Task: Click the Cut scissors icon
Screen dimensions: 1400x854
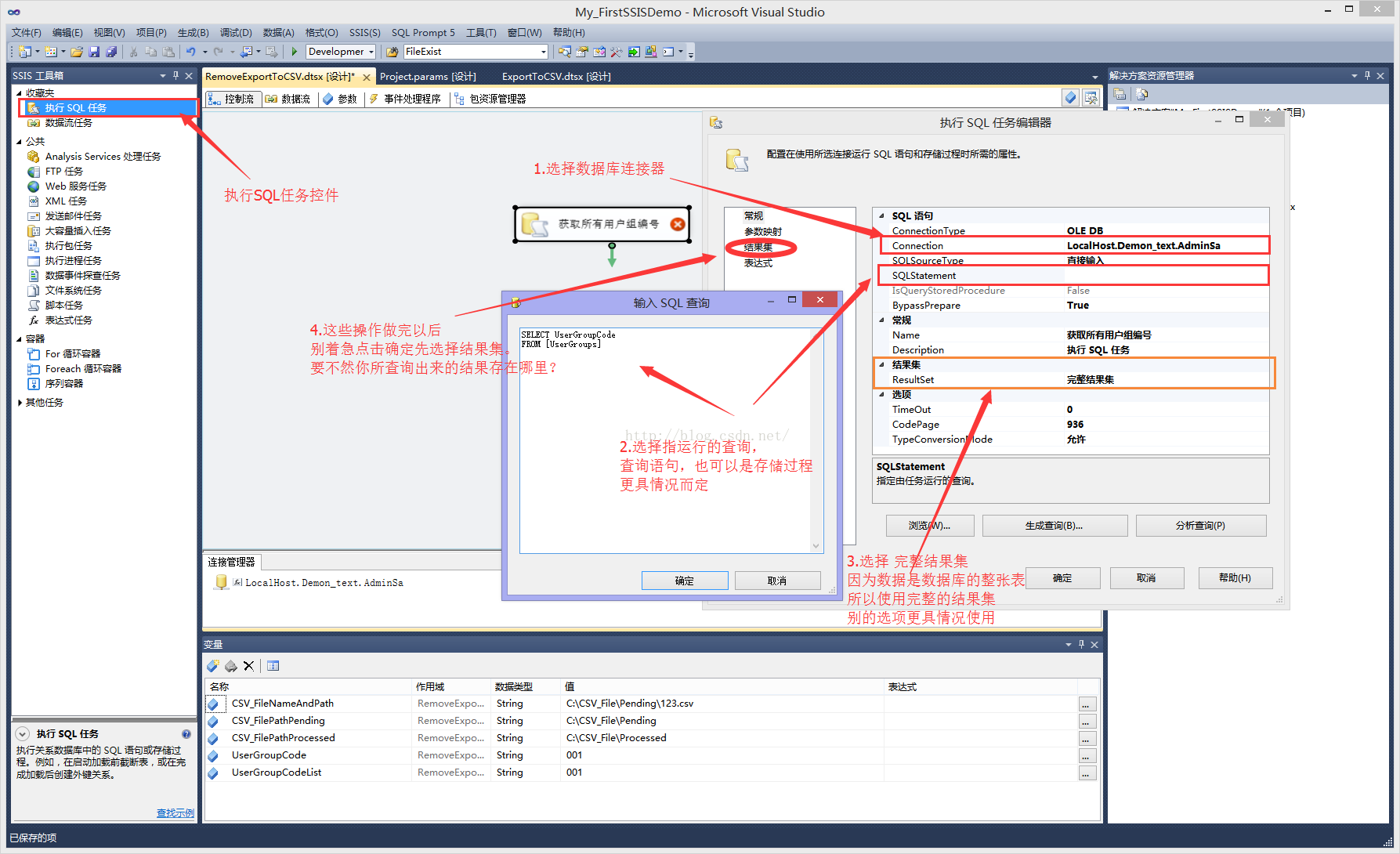Action: coord(134,52)
